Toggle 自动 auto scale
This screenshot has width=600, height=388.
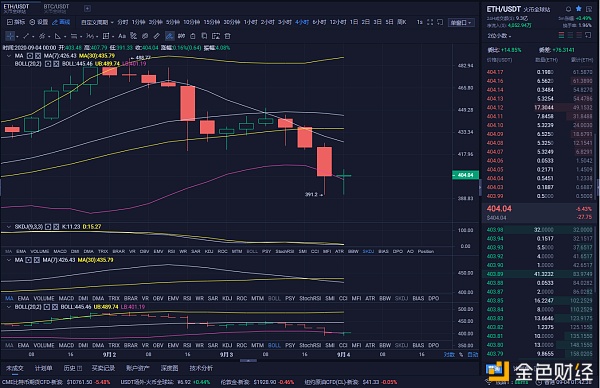click(473, 355)
